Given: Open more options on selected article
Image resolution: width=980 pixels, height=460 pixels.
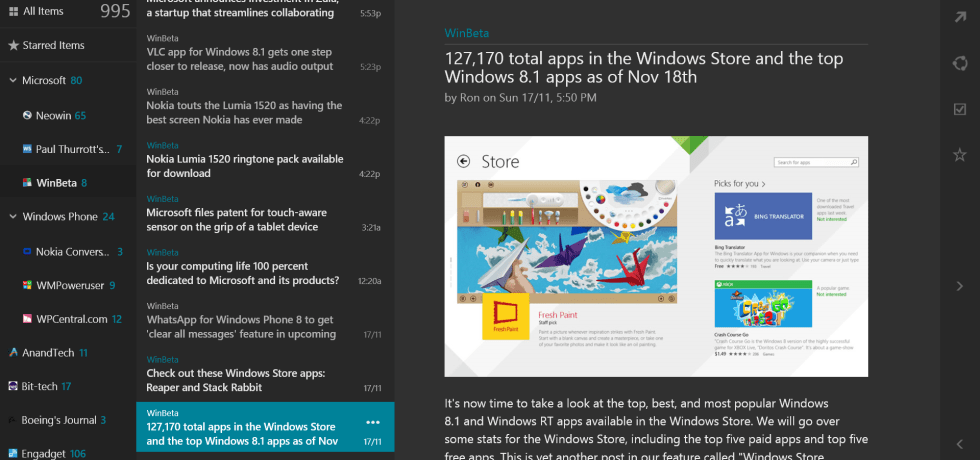Looking at the screenshot, I should [x=373, y=421].
